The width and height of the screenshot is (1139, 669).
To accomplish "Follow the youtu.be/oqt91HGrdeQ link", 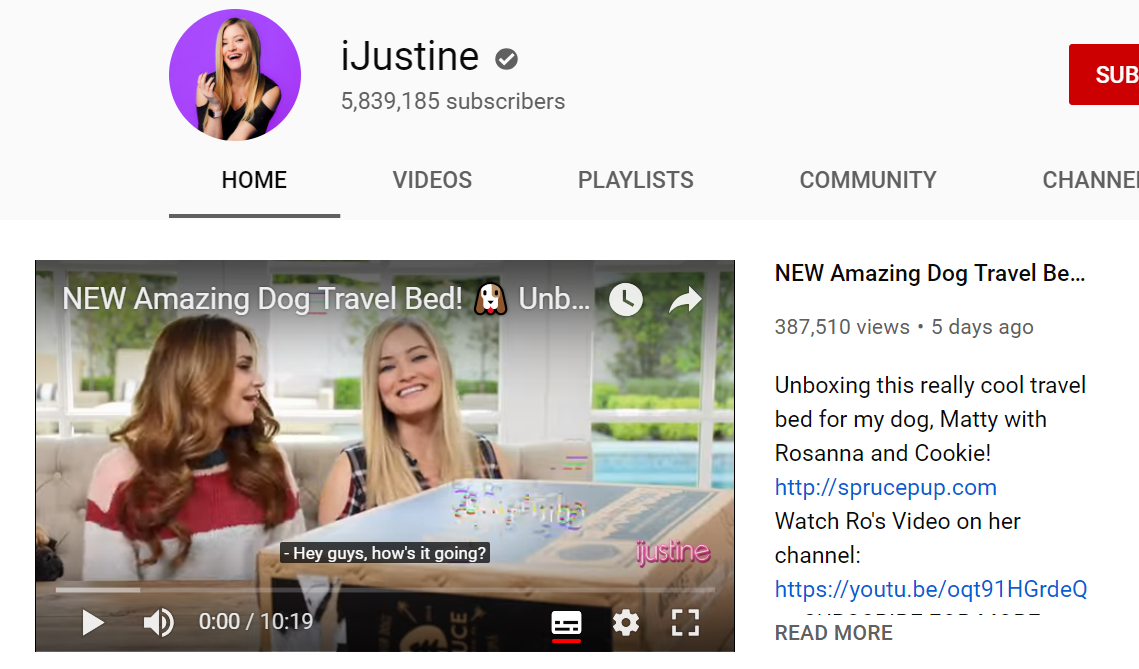I will tap(931, 589).
